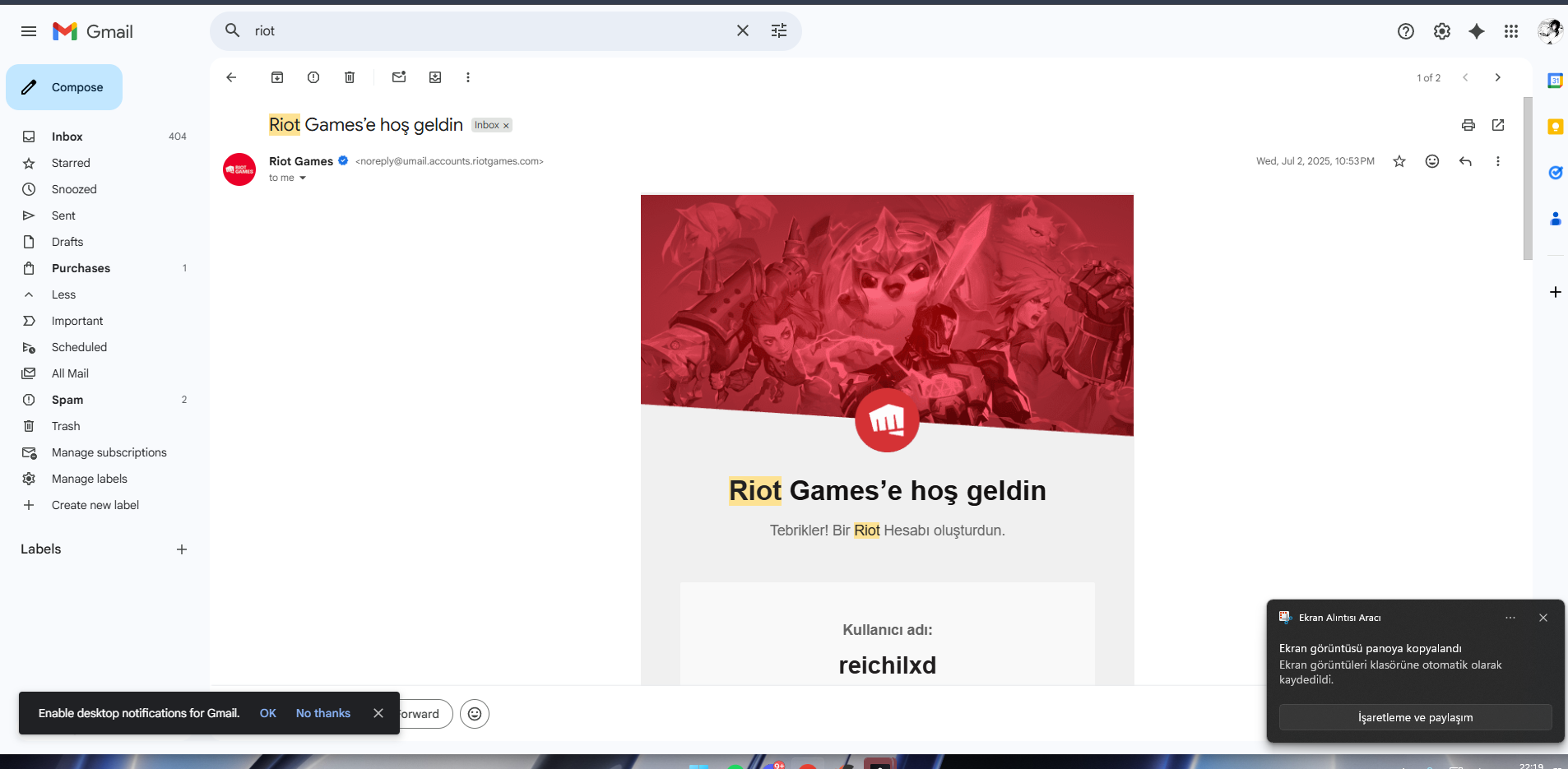
Task: Click the Riot fist logo in email
Action: (887, 420)
